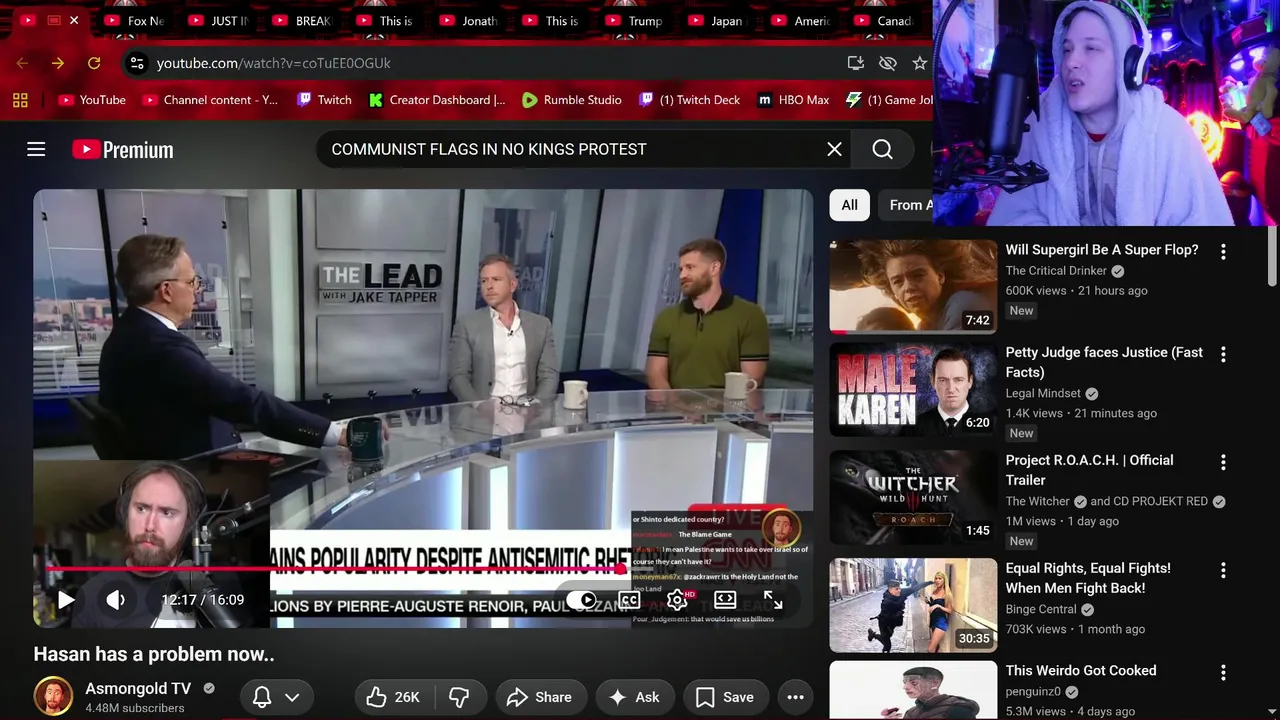Go to YouTube Premium home logo
This screenshot has height=720, width=1280.
point(123,150)
